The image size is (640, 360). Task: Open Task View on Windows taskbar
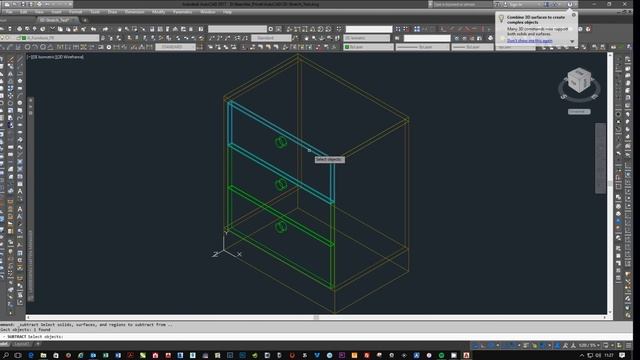click(18, 356)
